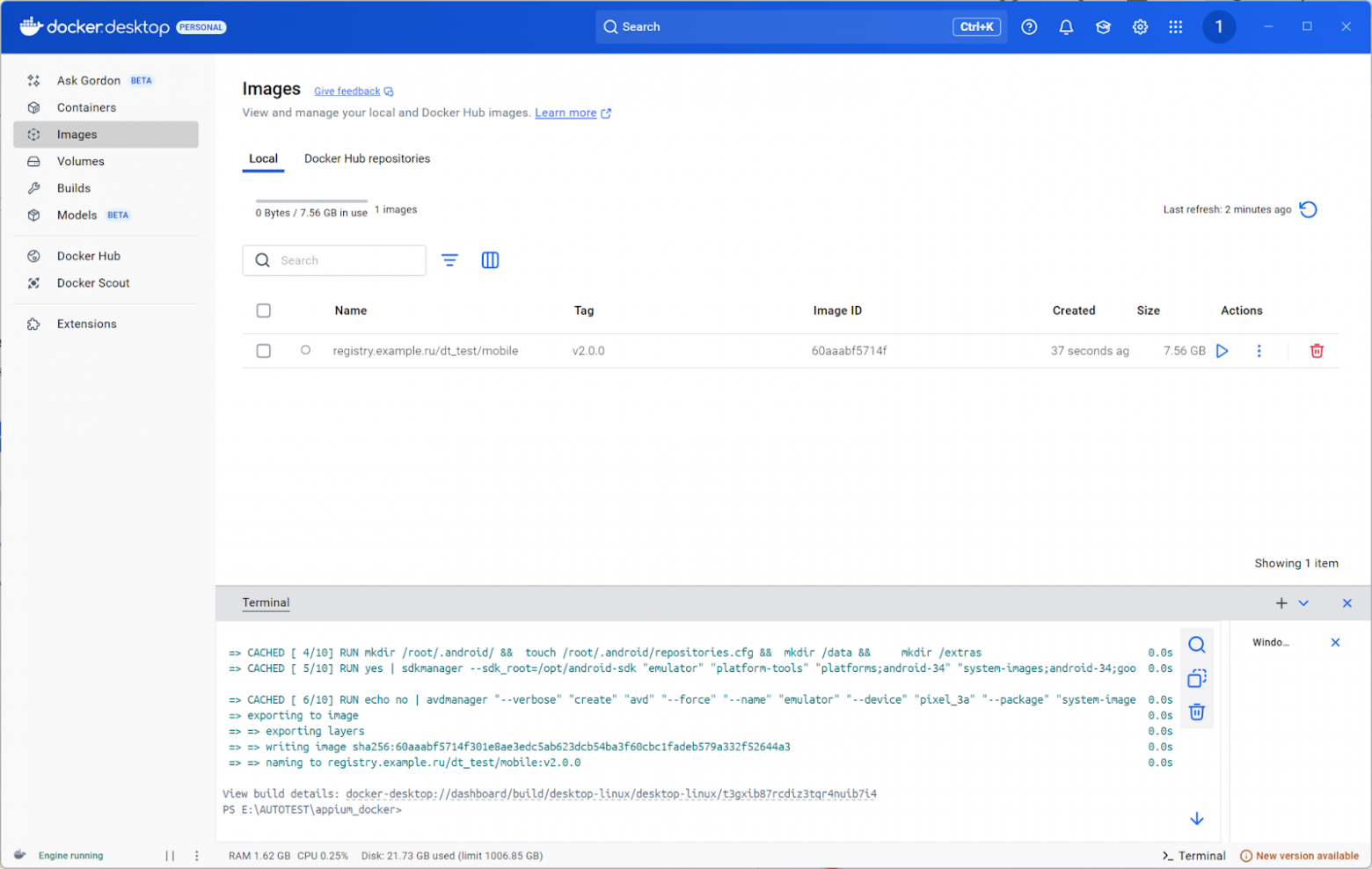Open the user account avatar

coord(1219,27)
